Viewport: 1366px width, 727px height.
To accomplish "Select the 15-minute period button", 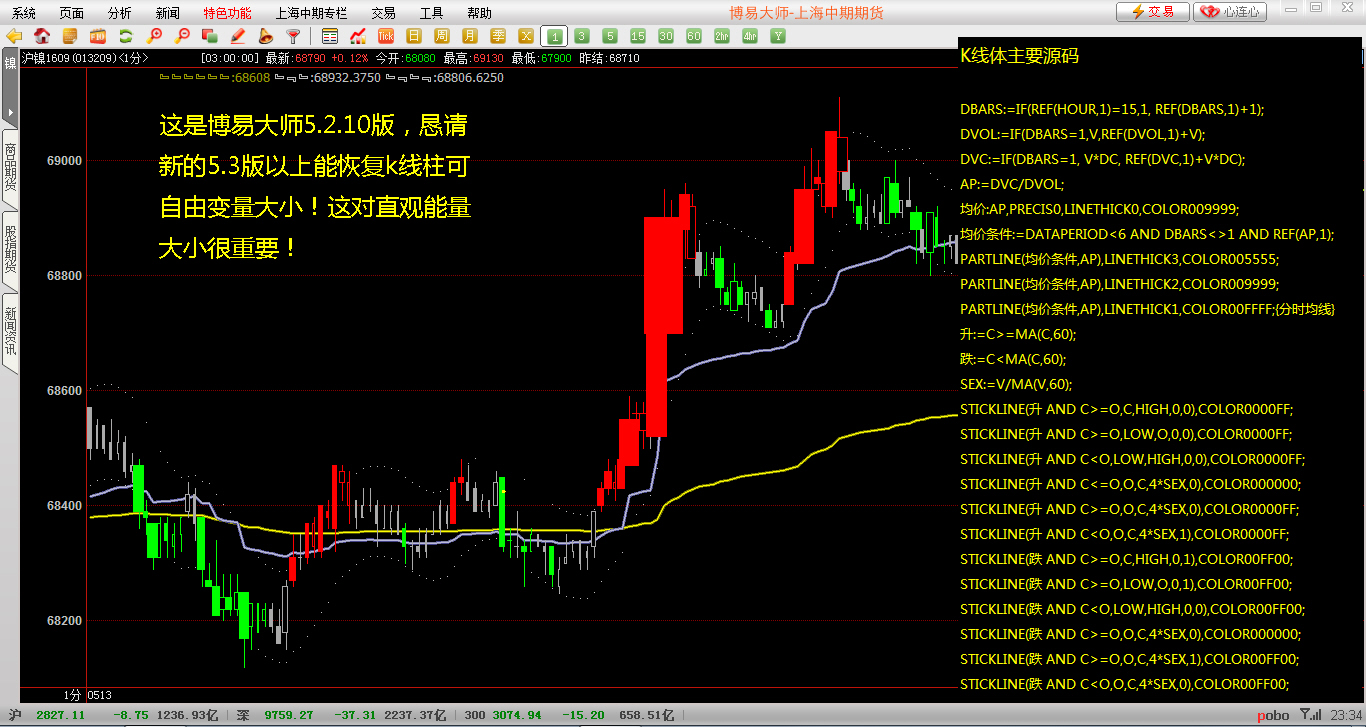I will point(638,36).
